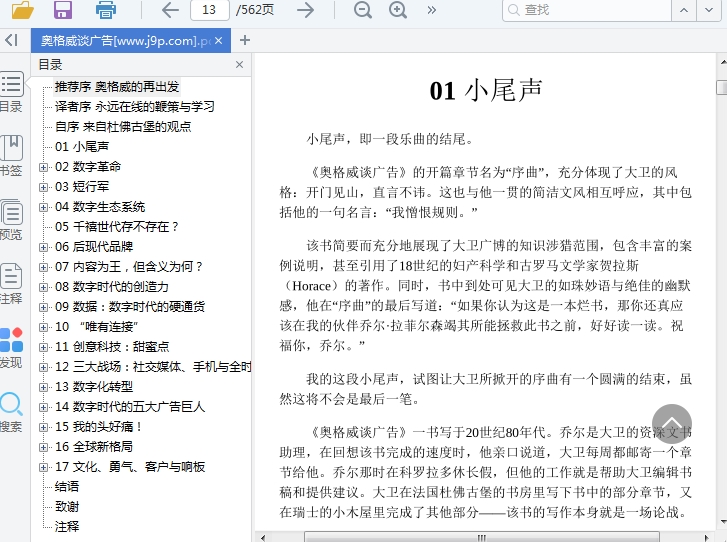The width and height of the screenshot is (727, 542).
Task: Expand chapter 07 内容为王
Action: 43,267
